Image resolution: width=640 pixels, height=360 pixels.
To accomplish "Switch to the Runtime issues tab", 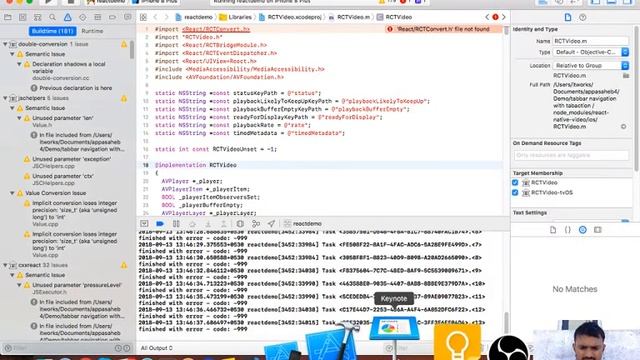I will click(92, 31).
